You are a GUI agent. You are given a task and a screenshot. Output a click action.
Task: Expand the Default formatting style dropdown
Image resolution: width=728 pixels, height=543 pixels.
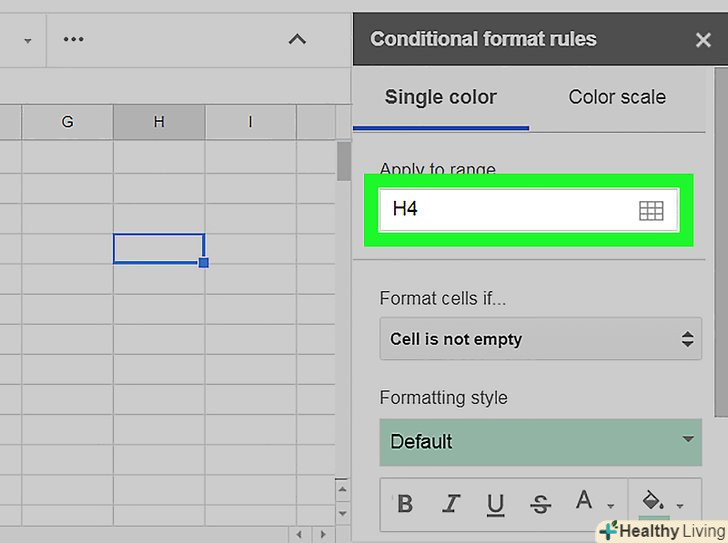(541, 441)
